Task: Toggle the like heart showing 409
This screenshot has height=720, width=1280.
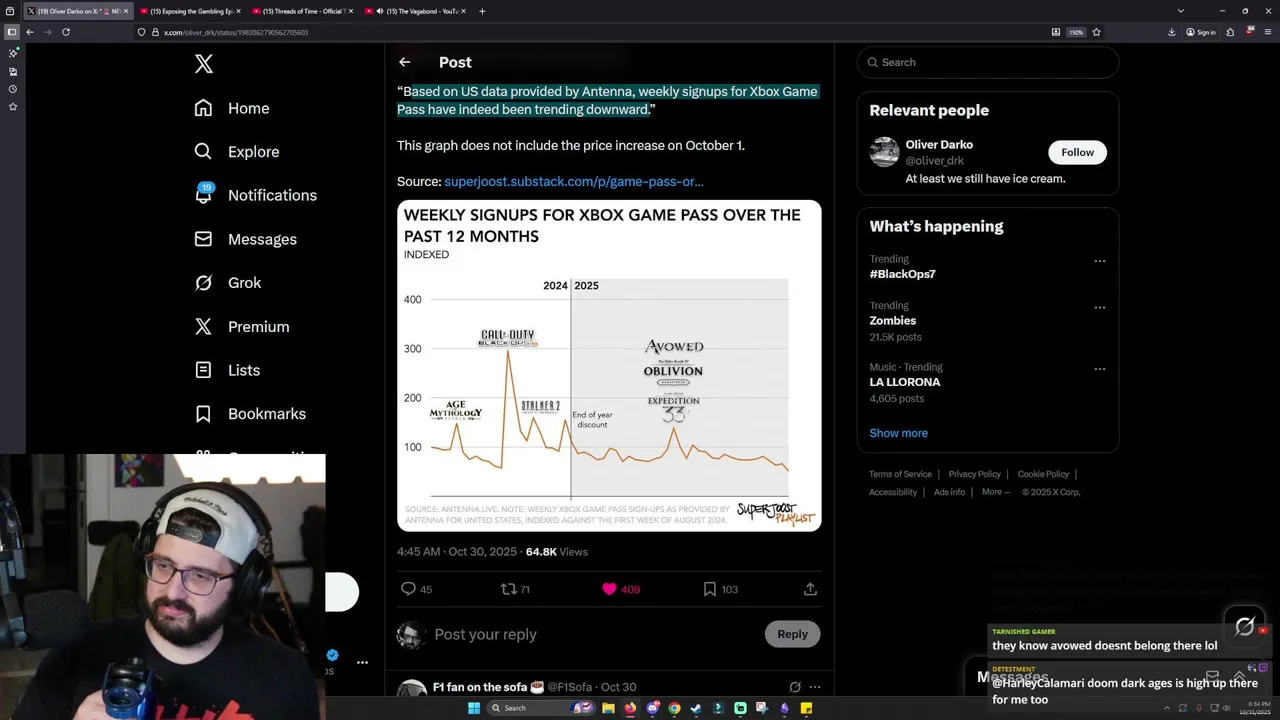Action: tap(609, 589)
